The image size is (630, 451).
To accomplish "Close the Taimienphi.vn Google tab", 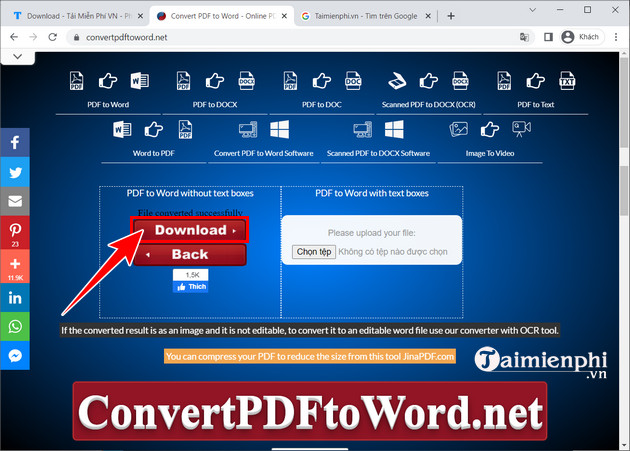I will click(x=428, y=16).
